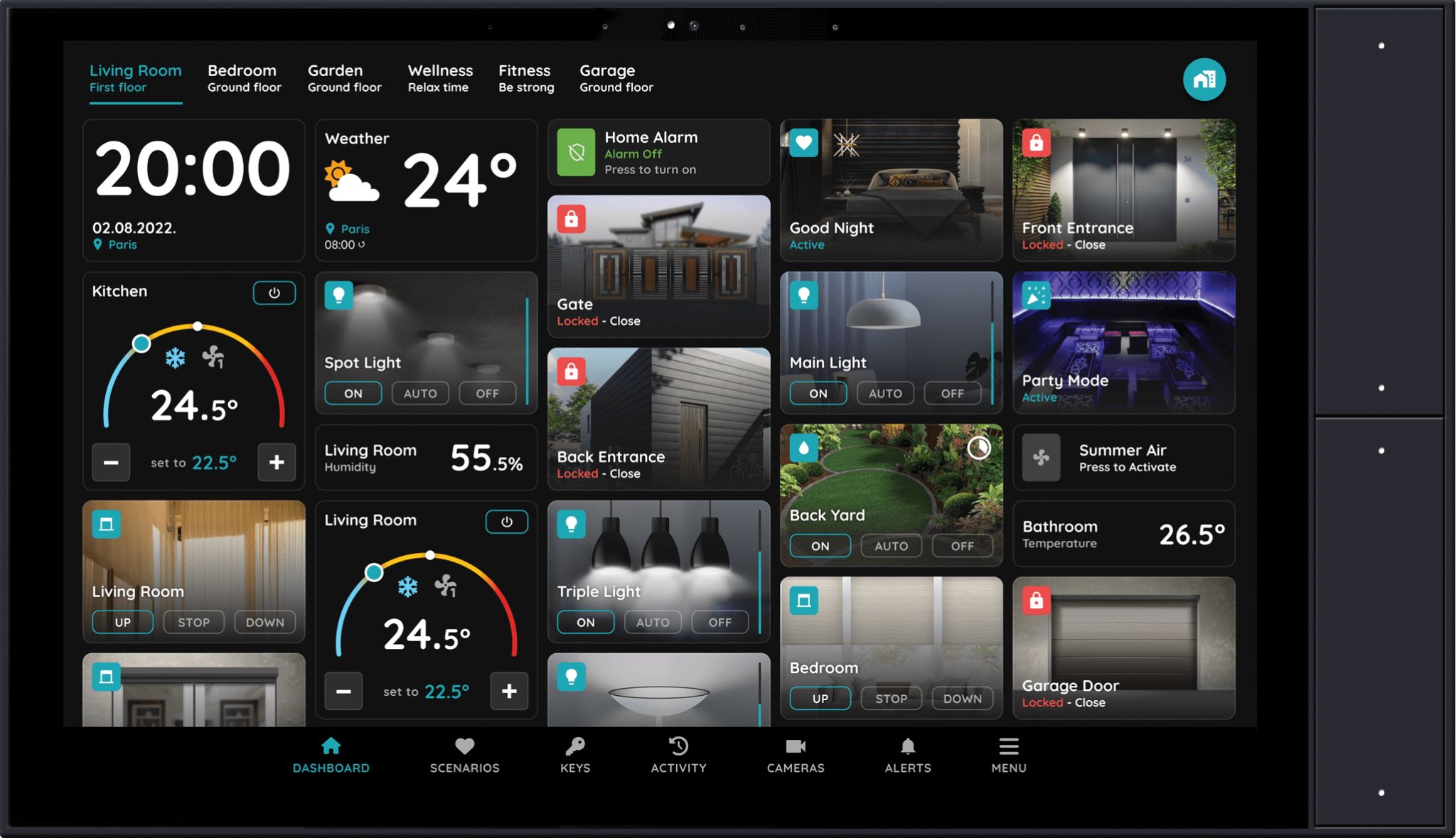The width and height of the screenshot is (1456, 838).
Task: Tap the Party Mode confetti icon
Action: pos(1036,295)
